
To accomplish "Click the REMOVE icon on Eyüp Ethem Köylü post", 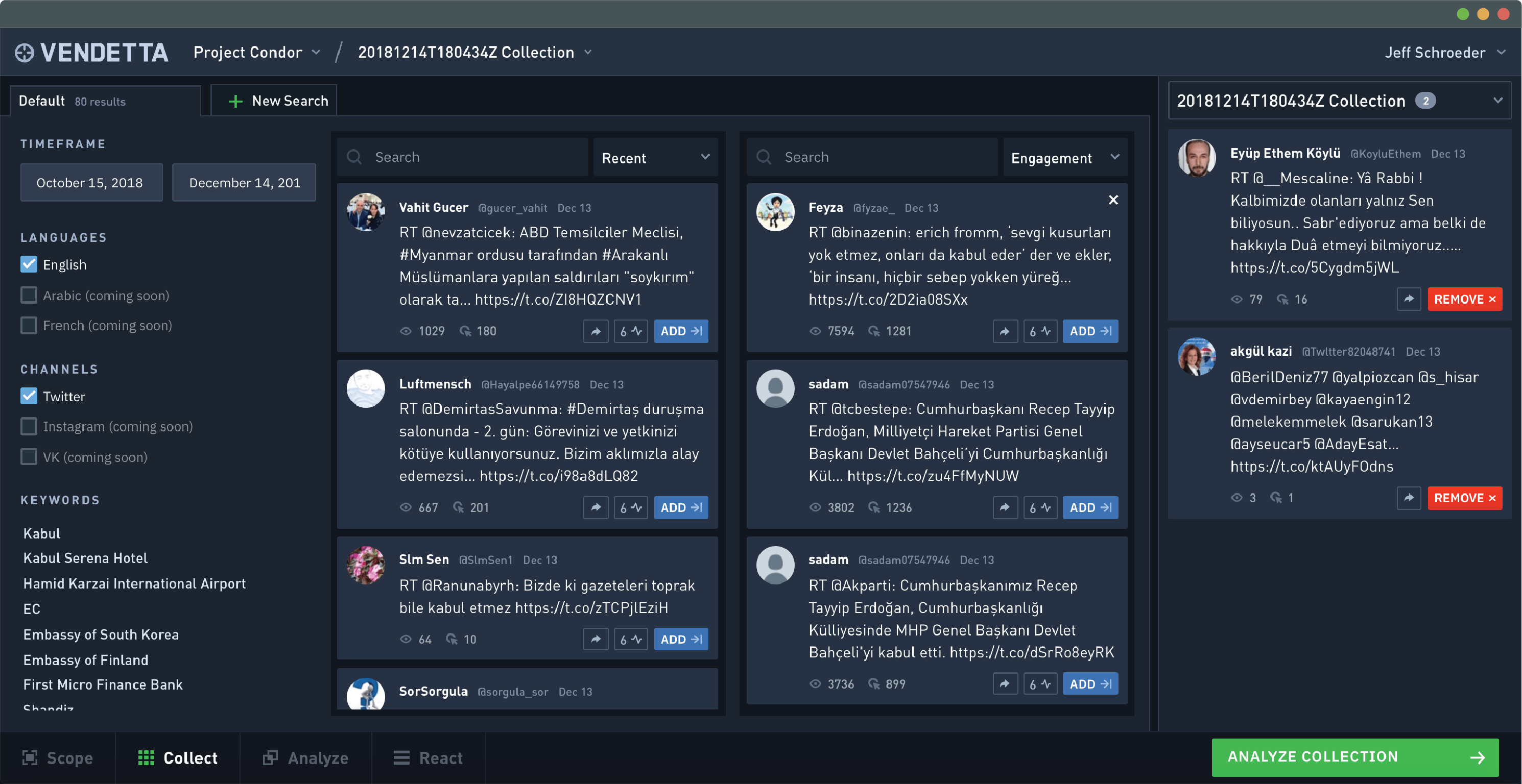I will [x=1463, y=298].
